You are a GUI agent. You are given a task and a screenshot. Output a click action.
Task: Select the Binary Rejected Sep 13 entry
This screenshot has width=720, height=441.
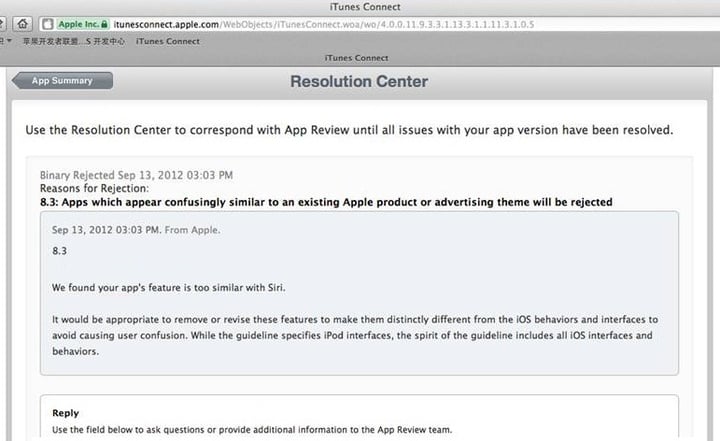pos(136,175)
